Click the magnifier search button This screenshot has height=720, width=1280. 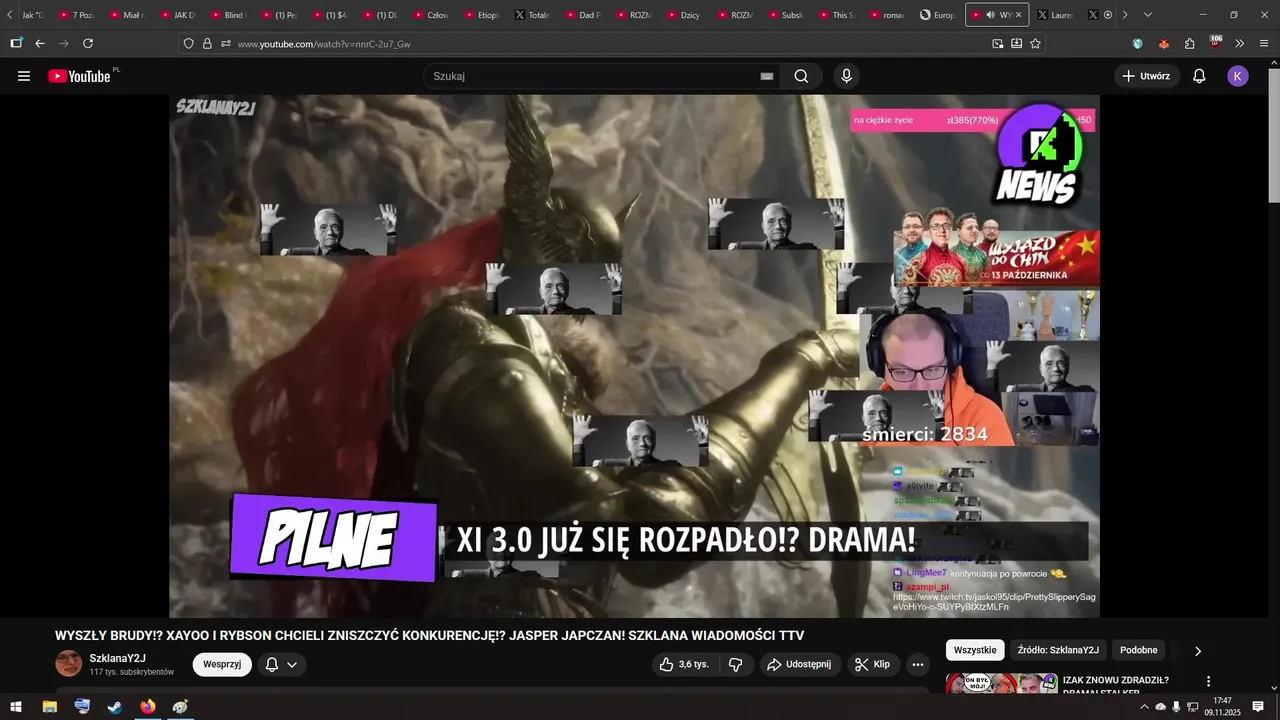801,76
